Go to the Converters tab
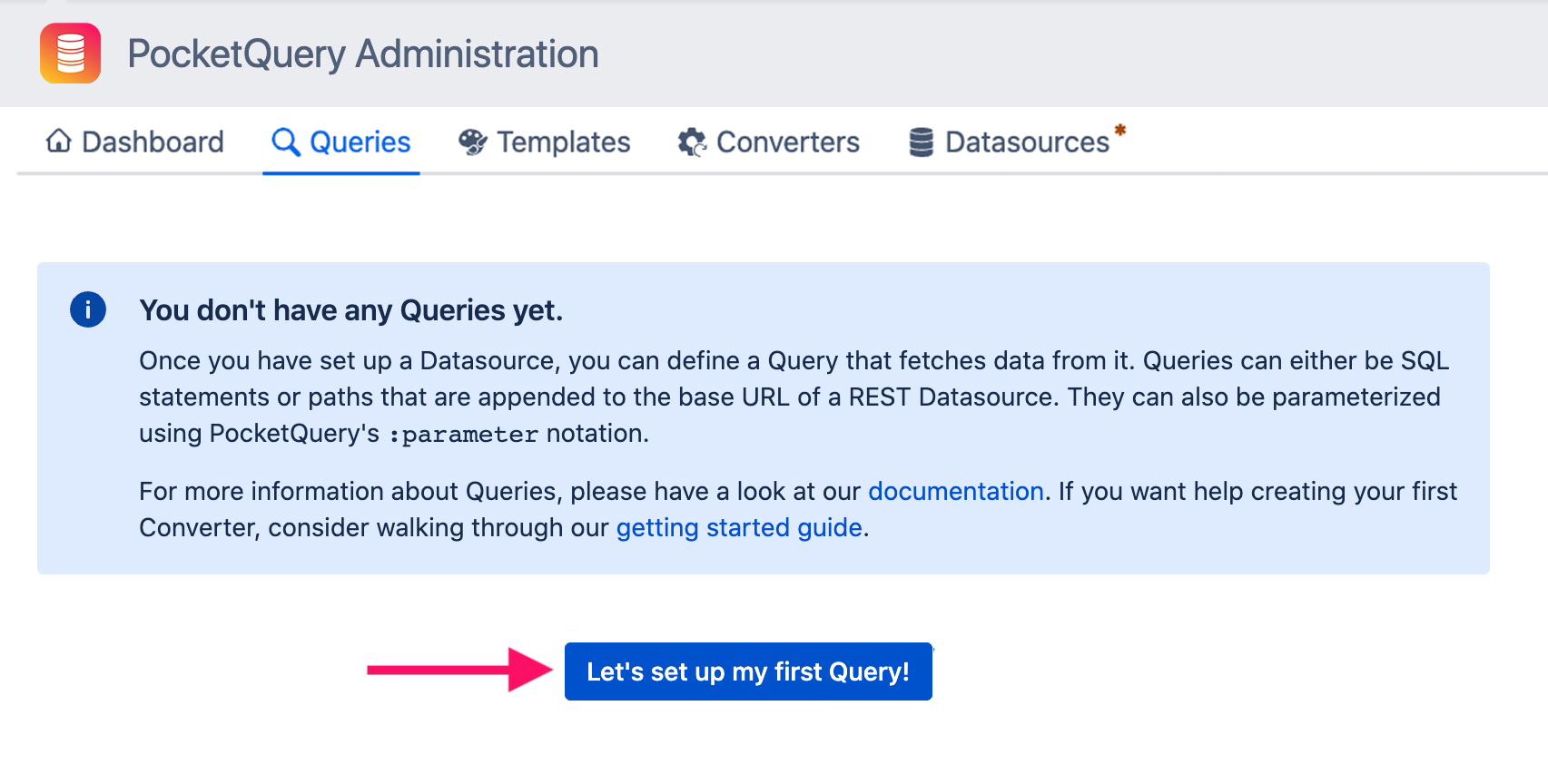Viewport: 1548px width, 784px height. point(768,142)
